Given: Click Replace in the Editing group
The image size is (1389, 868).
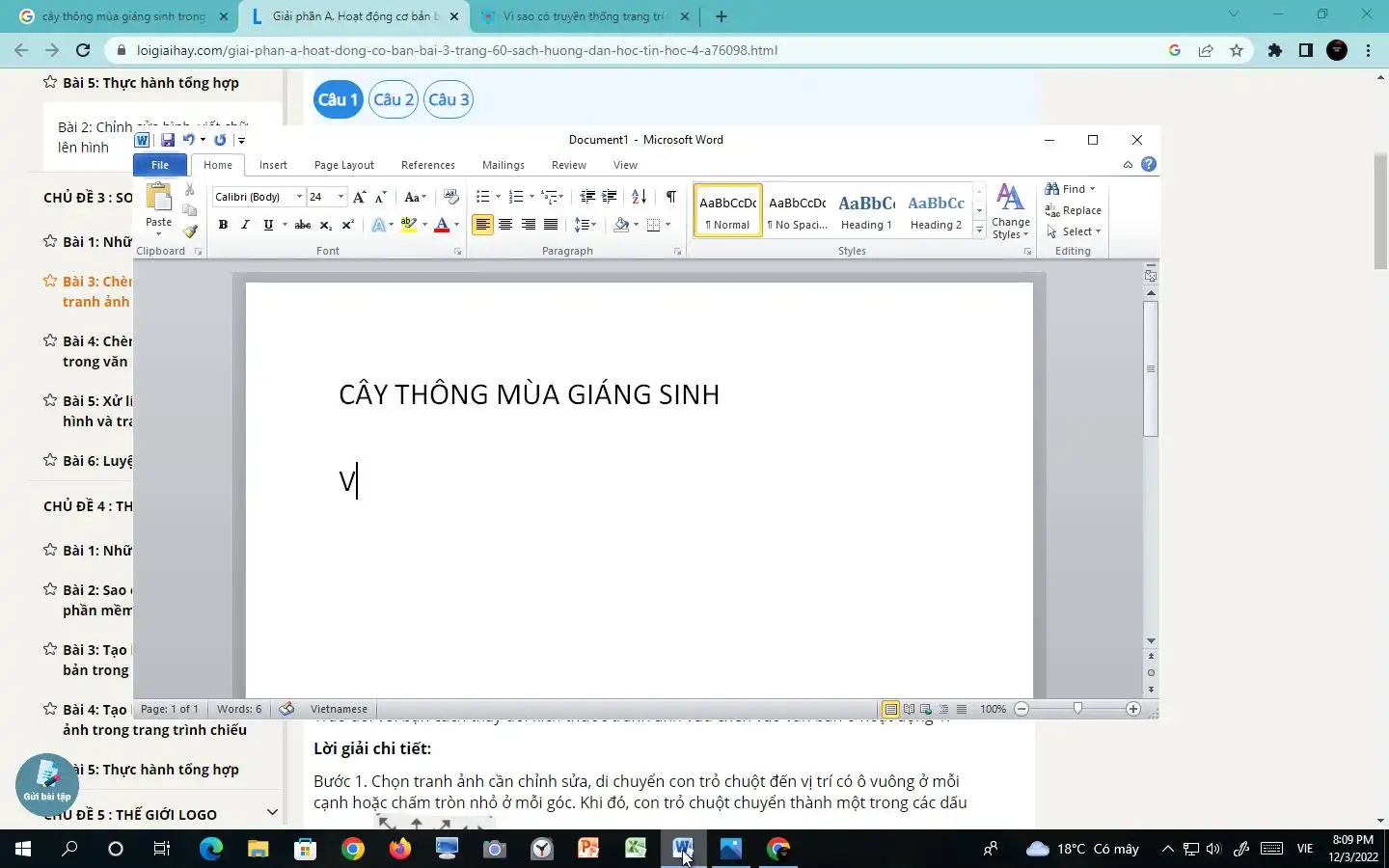Looking at the screenshot, I should 1073,210.
